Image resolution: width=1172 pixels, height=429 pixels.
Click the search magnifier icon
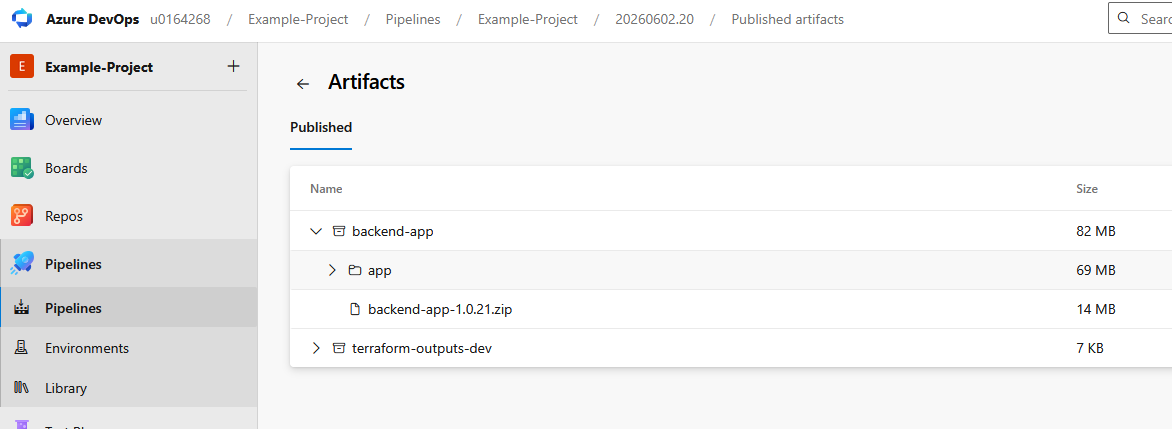click(1123, 19)
